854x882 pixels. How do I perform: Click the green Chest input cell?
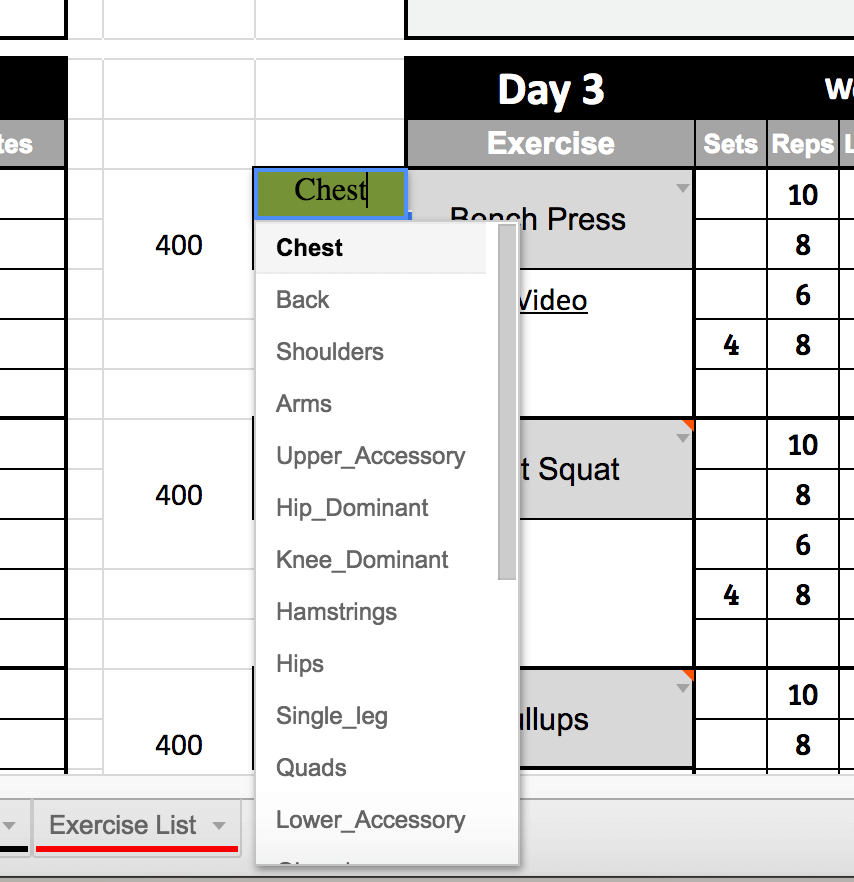(x=330, y=192)
